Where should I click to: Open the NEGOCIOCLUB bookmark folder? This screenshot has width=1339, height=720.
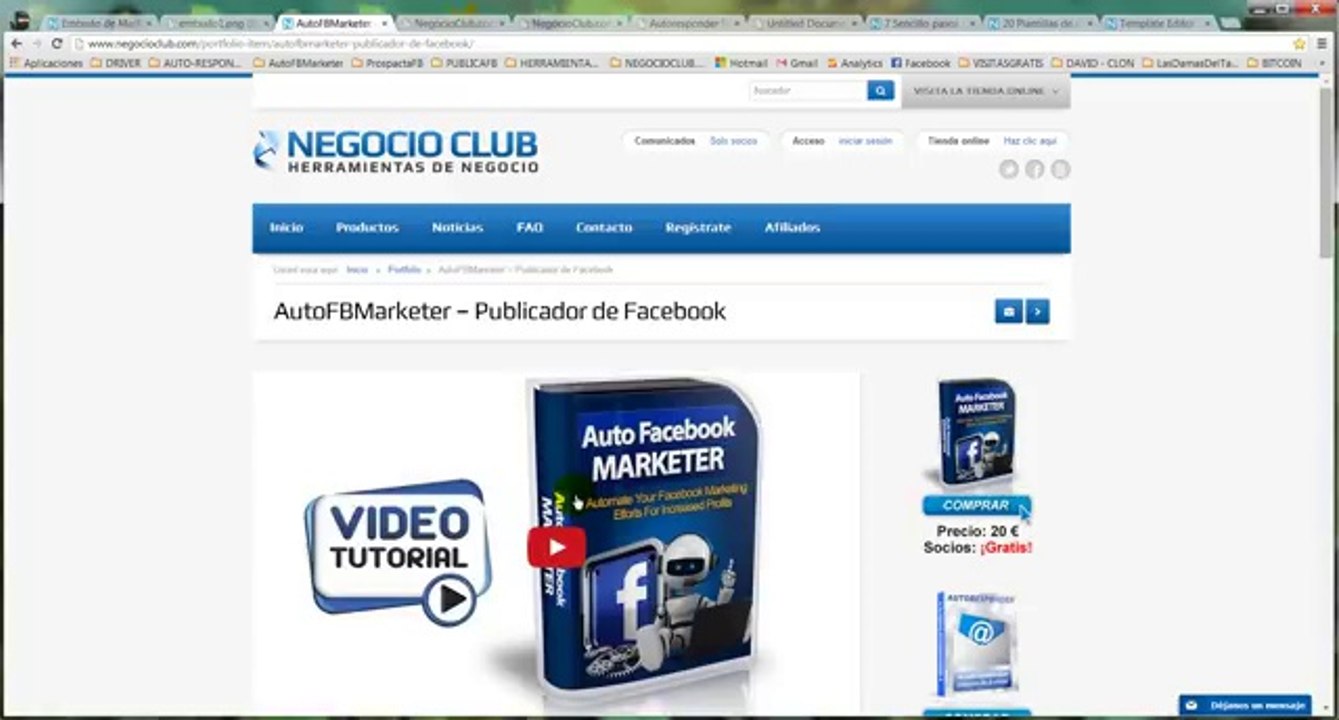click(x=656, y=63)
